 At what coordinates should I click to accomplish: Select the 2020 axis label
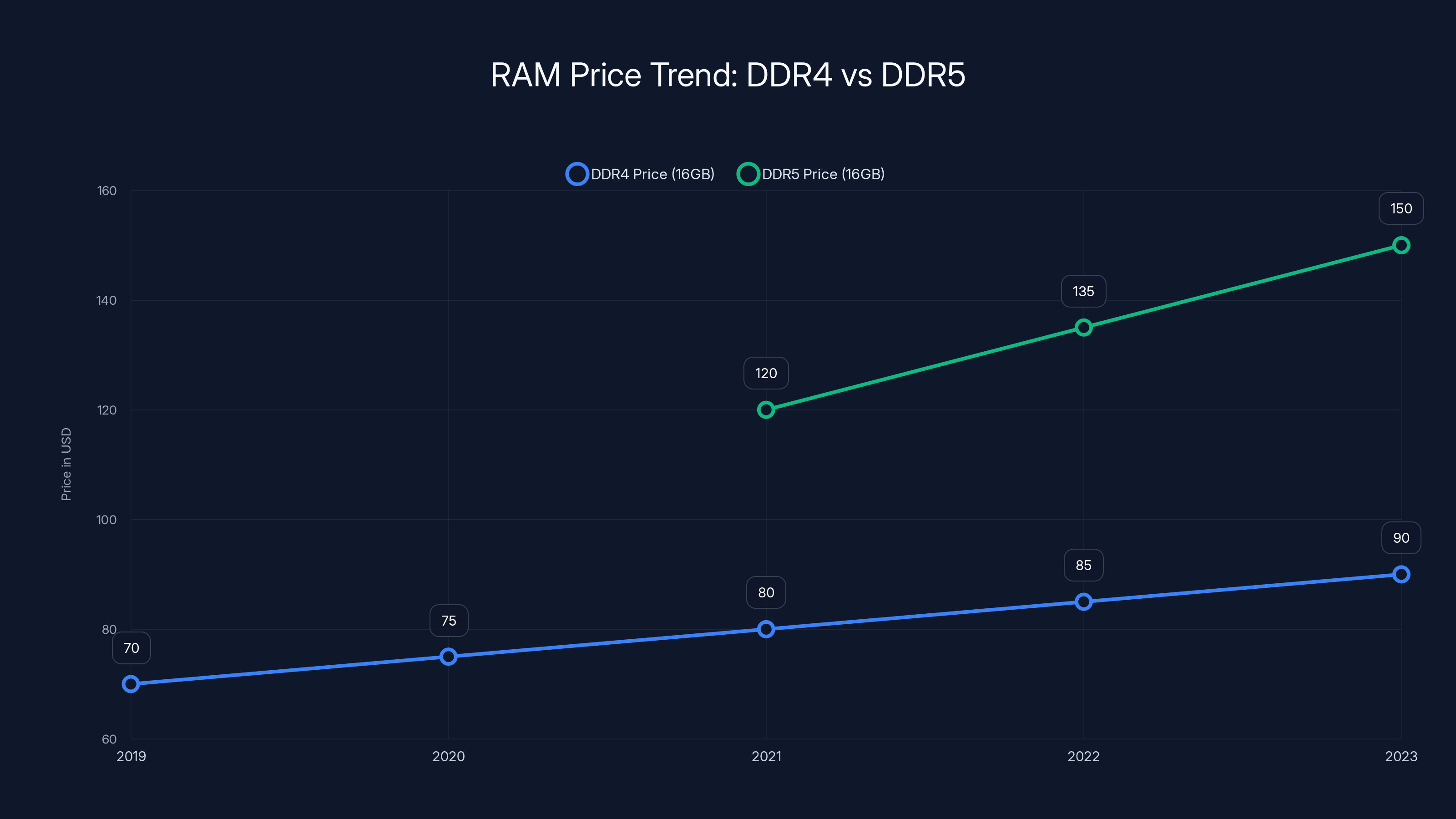(448, 756)
